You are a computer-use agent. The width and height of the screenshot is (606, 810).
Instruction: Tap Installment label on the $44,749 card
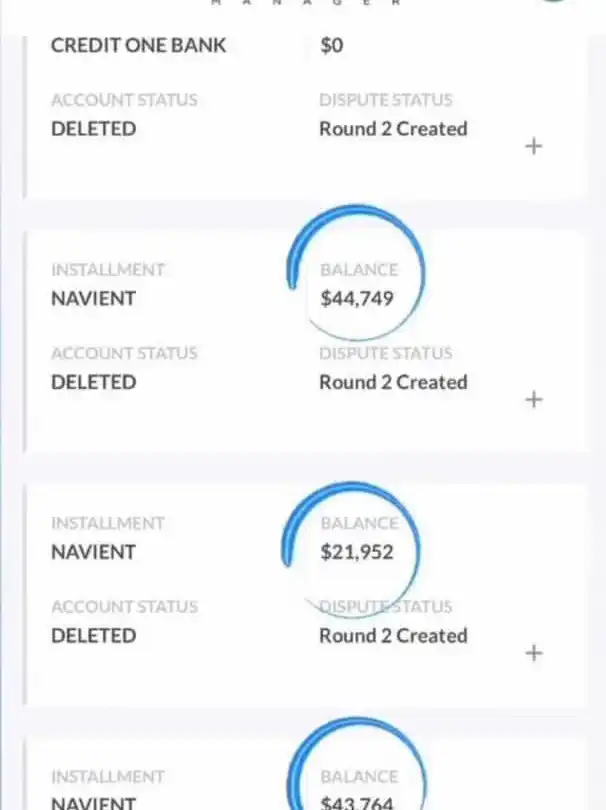(108, 270)
